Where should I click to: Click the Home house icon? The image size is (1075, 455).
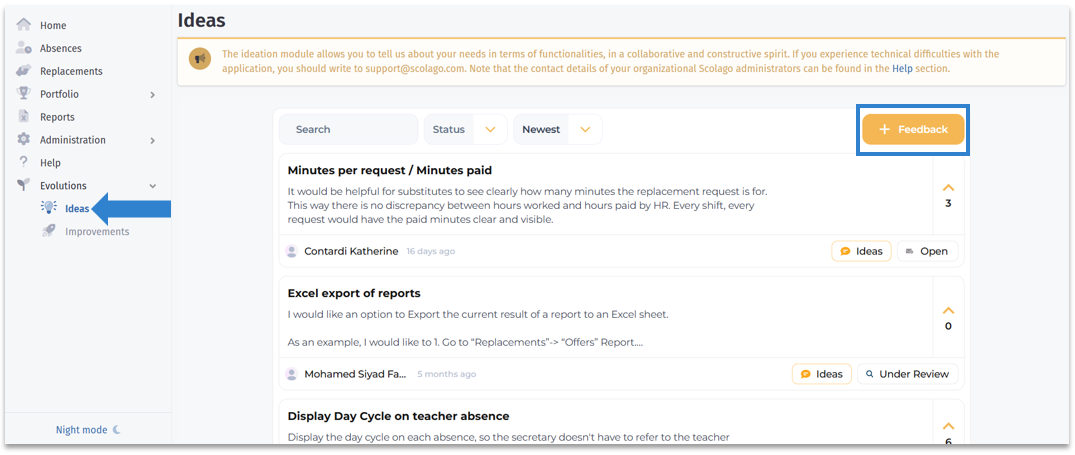(x=23, y=25)
